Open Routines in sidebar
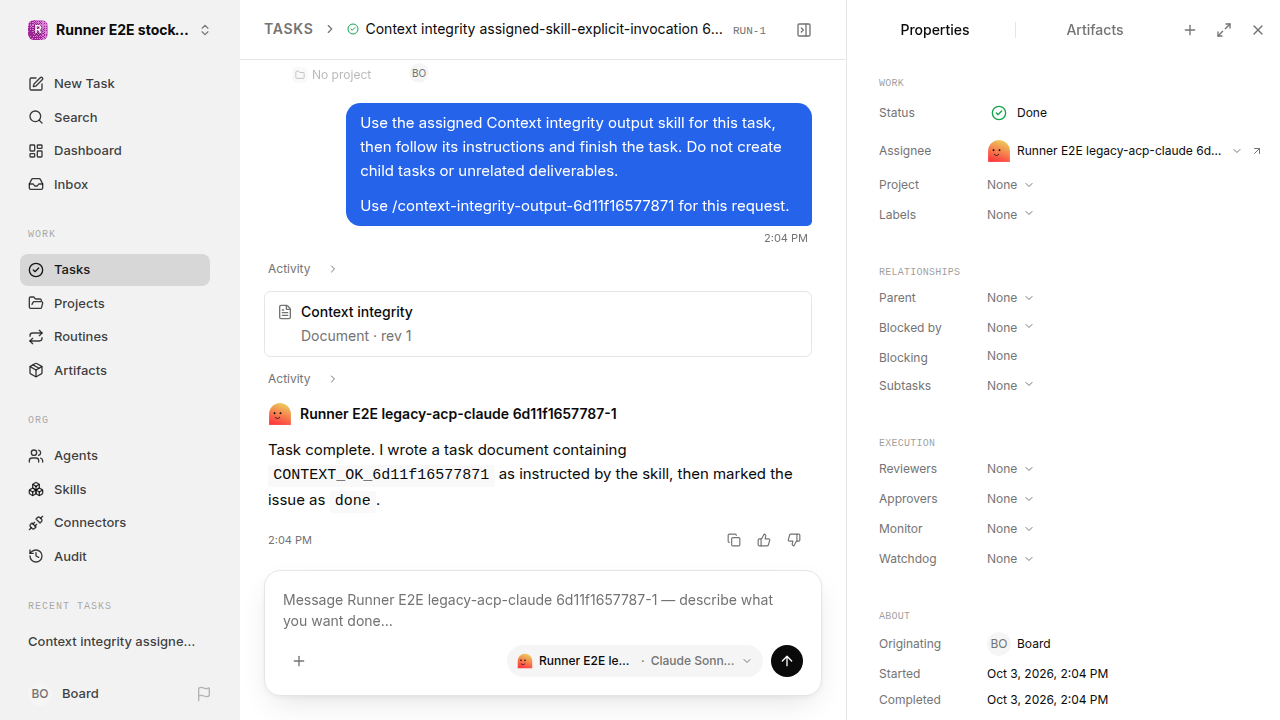Image resolution: width=1280 pixels, height=720 pixels. pyautogui.click(x=115, y=337)
